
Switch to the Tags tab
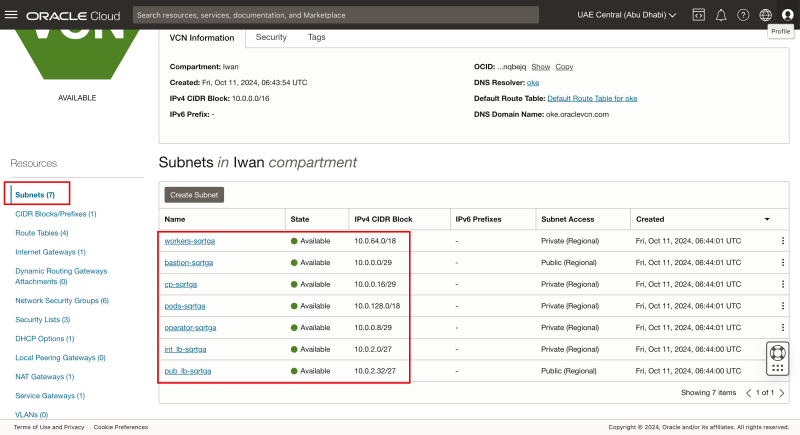pyautogui.click(x=316, y=37)
